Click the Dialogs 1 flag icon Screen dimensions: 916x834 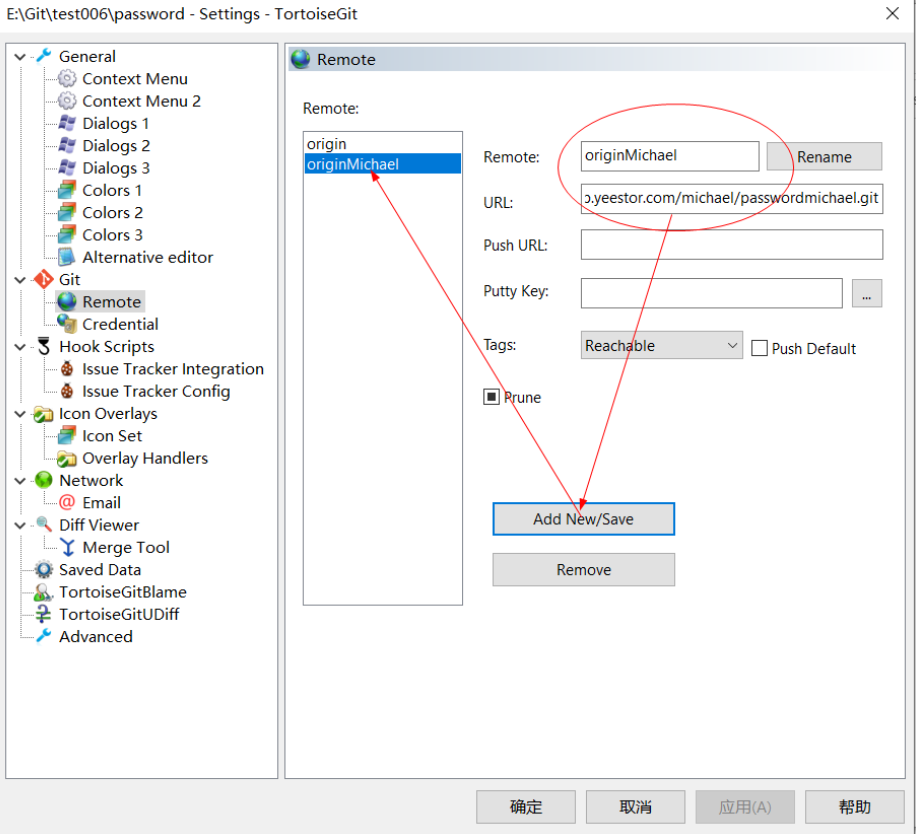(x=67, y=123)
